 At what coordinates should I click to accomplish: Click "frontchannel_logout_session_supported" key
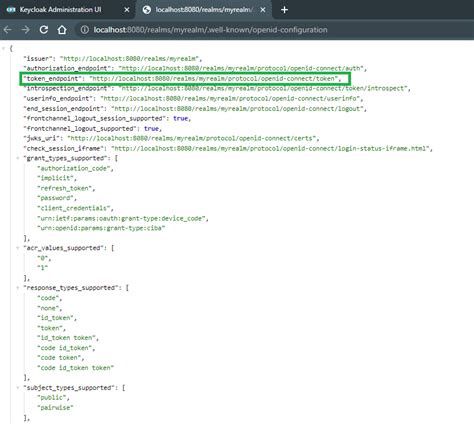point(94,118)
